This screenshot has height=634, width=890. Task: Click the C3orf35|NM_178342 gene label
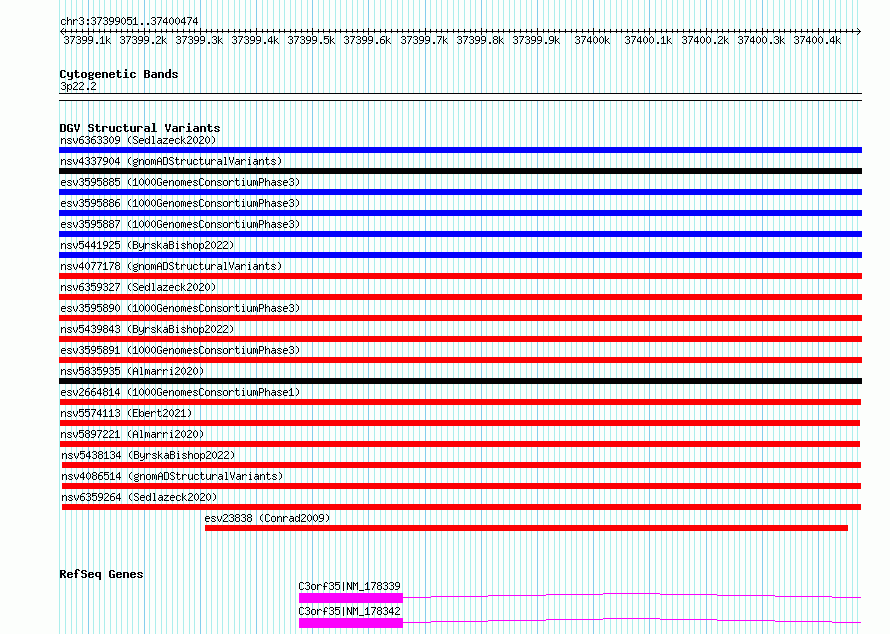click(x=349, y=611)
